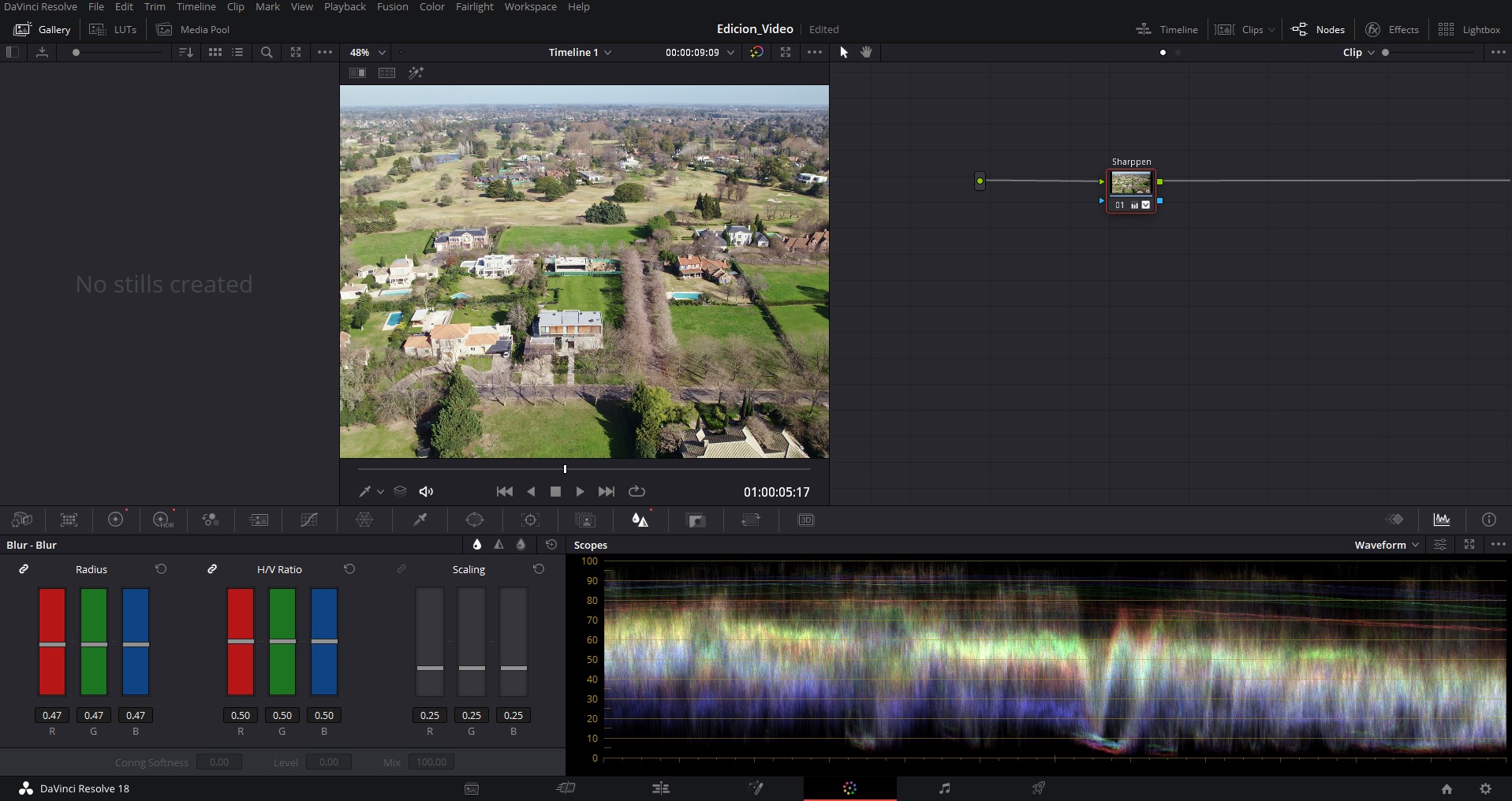The height and width of the screenshot is (801, 1512).
Task: Open the Fusion menu
Action: point(393,6)
